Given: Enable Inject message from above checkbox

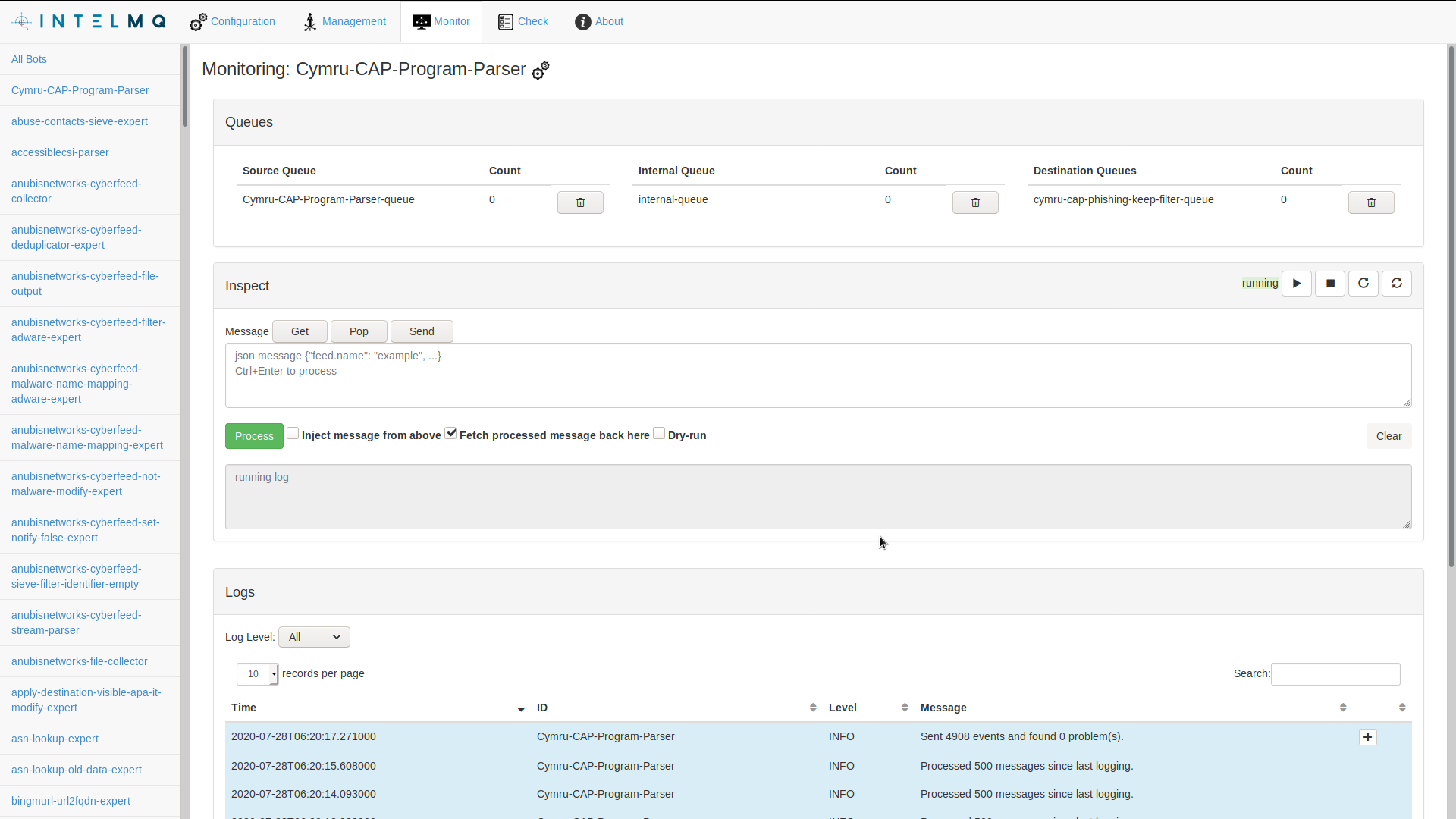Looking at the screenshot, I should pos(293,434).
